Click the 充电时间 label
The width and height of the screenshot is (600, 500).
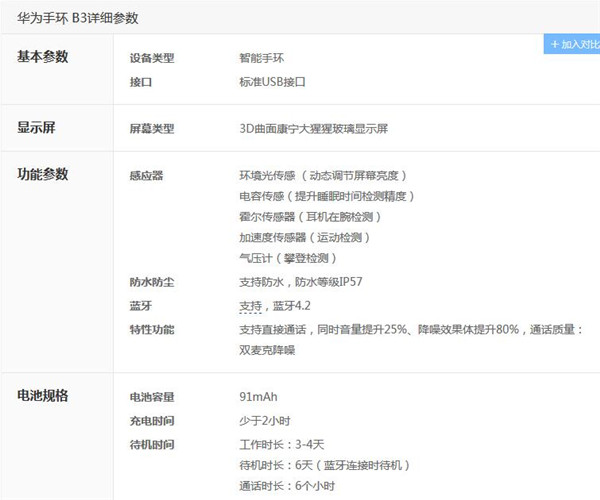(x=152, y=421)
